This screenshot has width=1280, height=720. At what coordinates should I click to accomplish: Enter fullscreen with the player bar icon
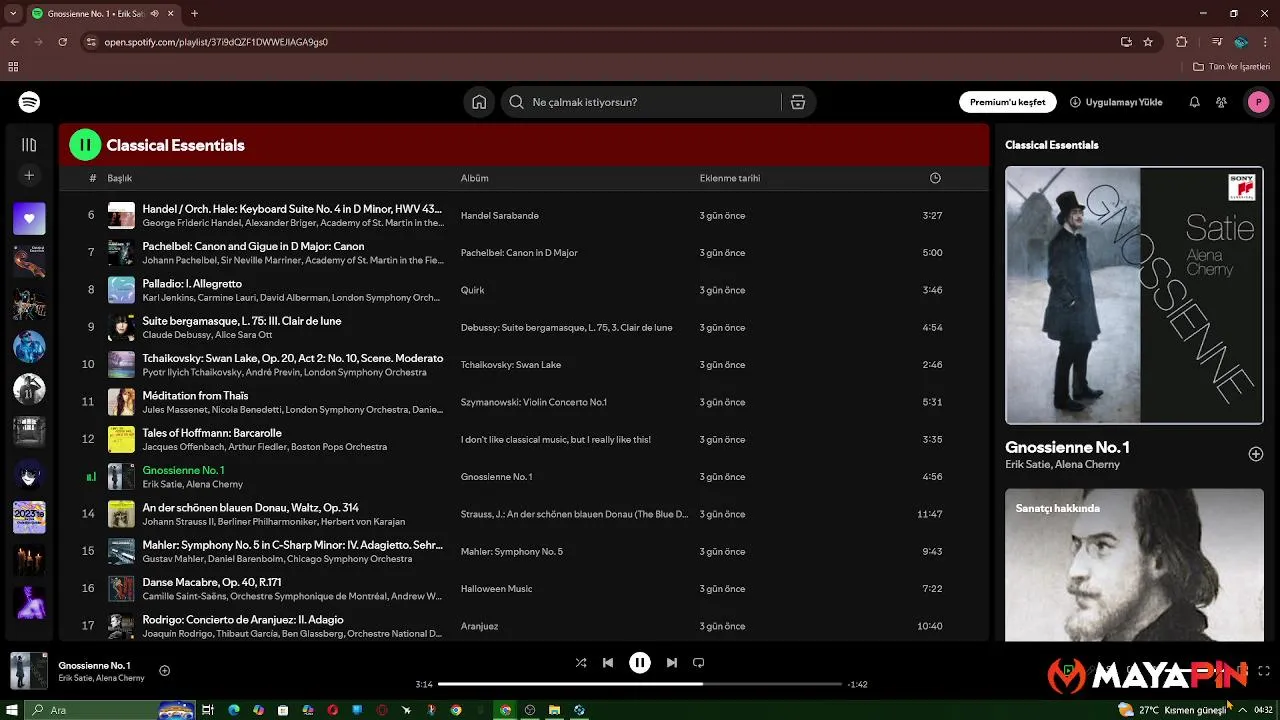point(1264,671)
